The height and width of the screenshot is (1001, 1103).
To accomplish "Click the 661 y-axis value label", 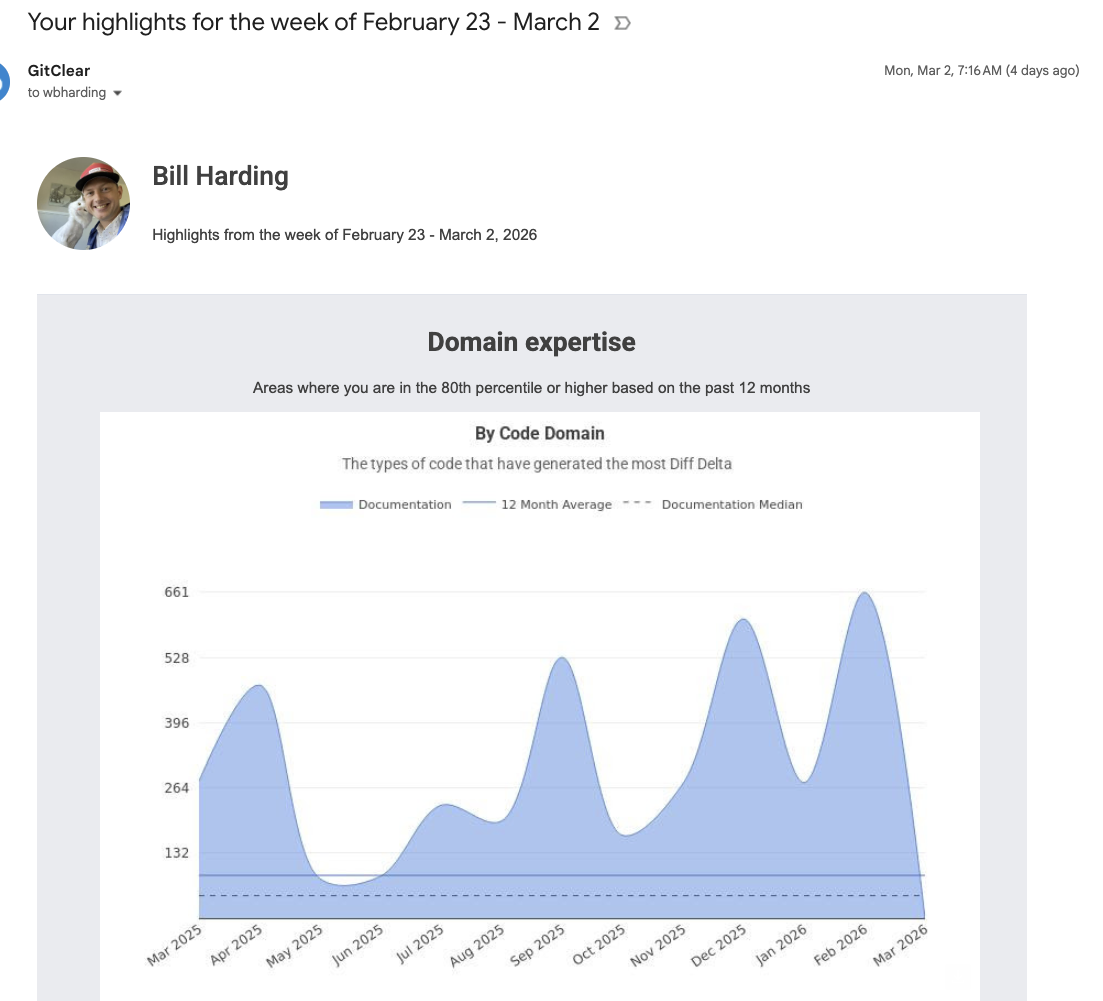I will pyautogui.click(x=176, y=592).
